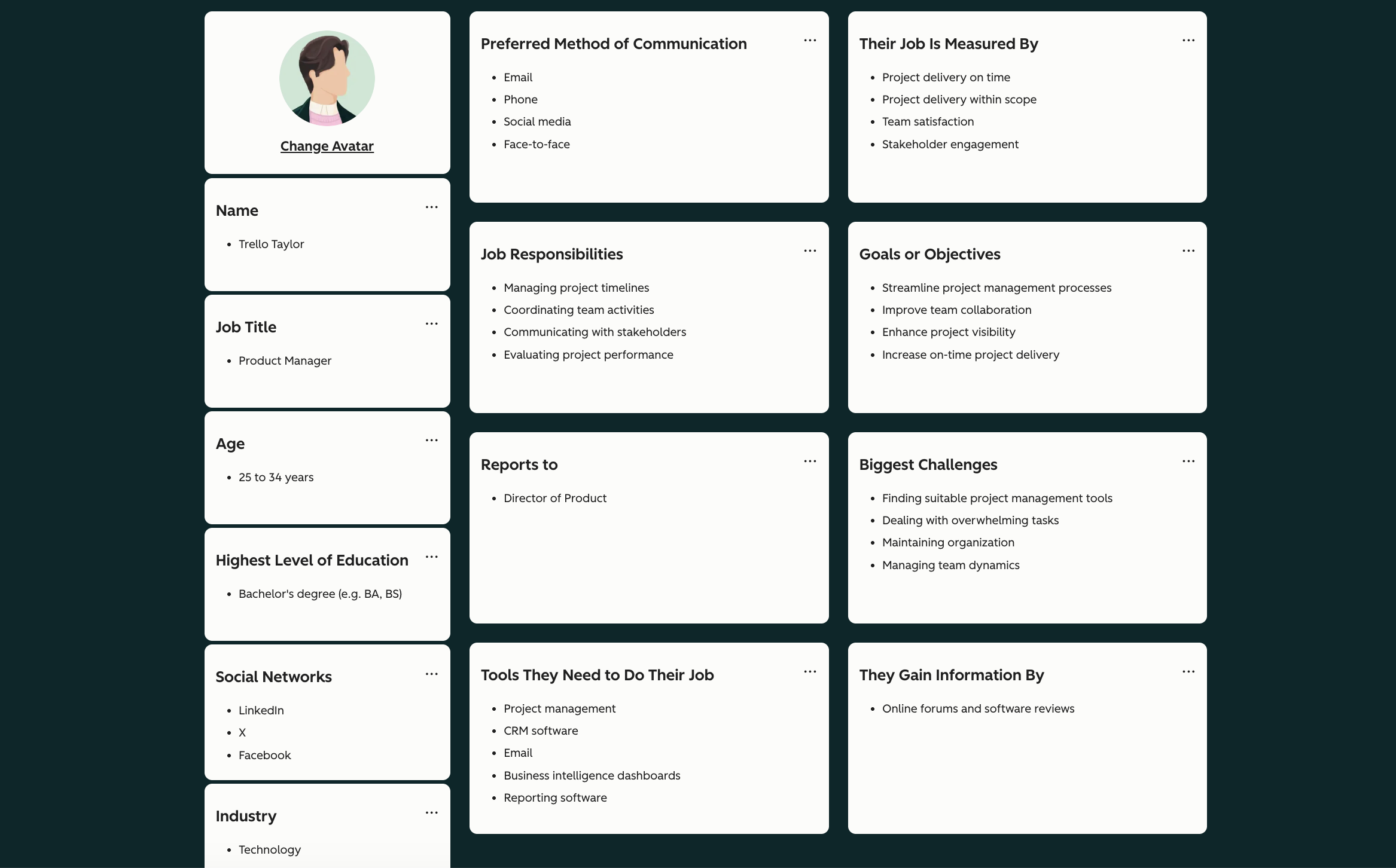
Task: Click the Reports to card ellipsis
Action: (x=810, y=461)
